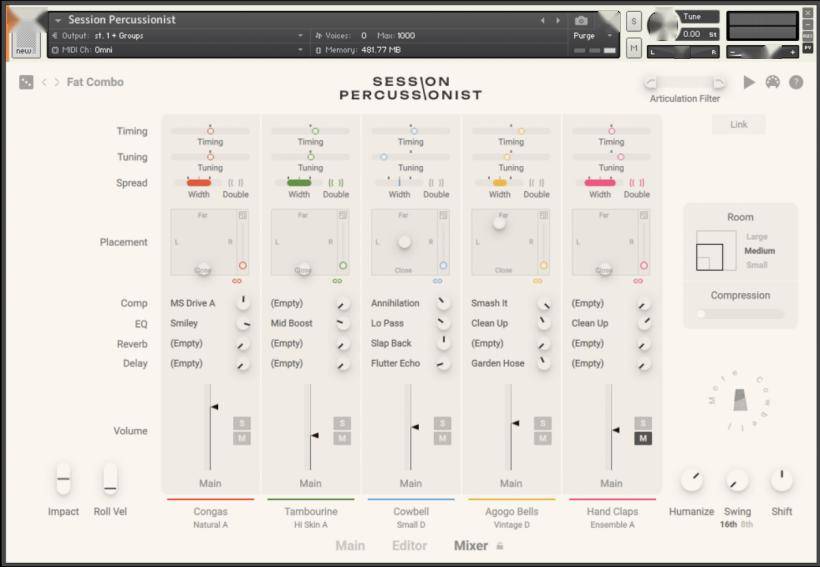Click the MIDI controller icon next to play
This screenshot has width=820, height=567.
773,82
